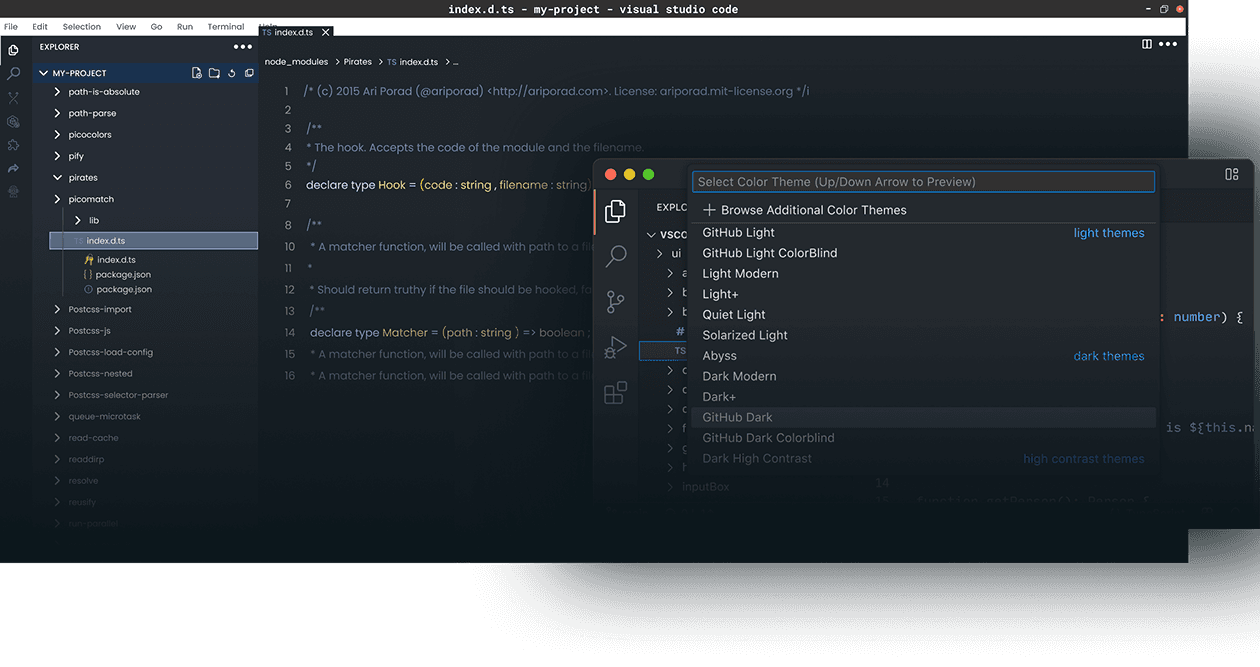Split the editor with the split icon
1260x667 pixels.
[1147, 44]
